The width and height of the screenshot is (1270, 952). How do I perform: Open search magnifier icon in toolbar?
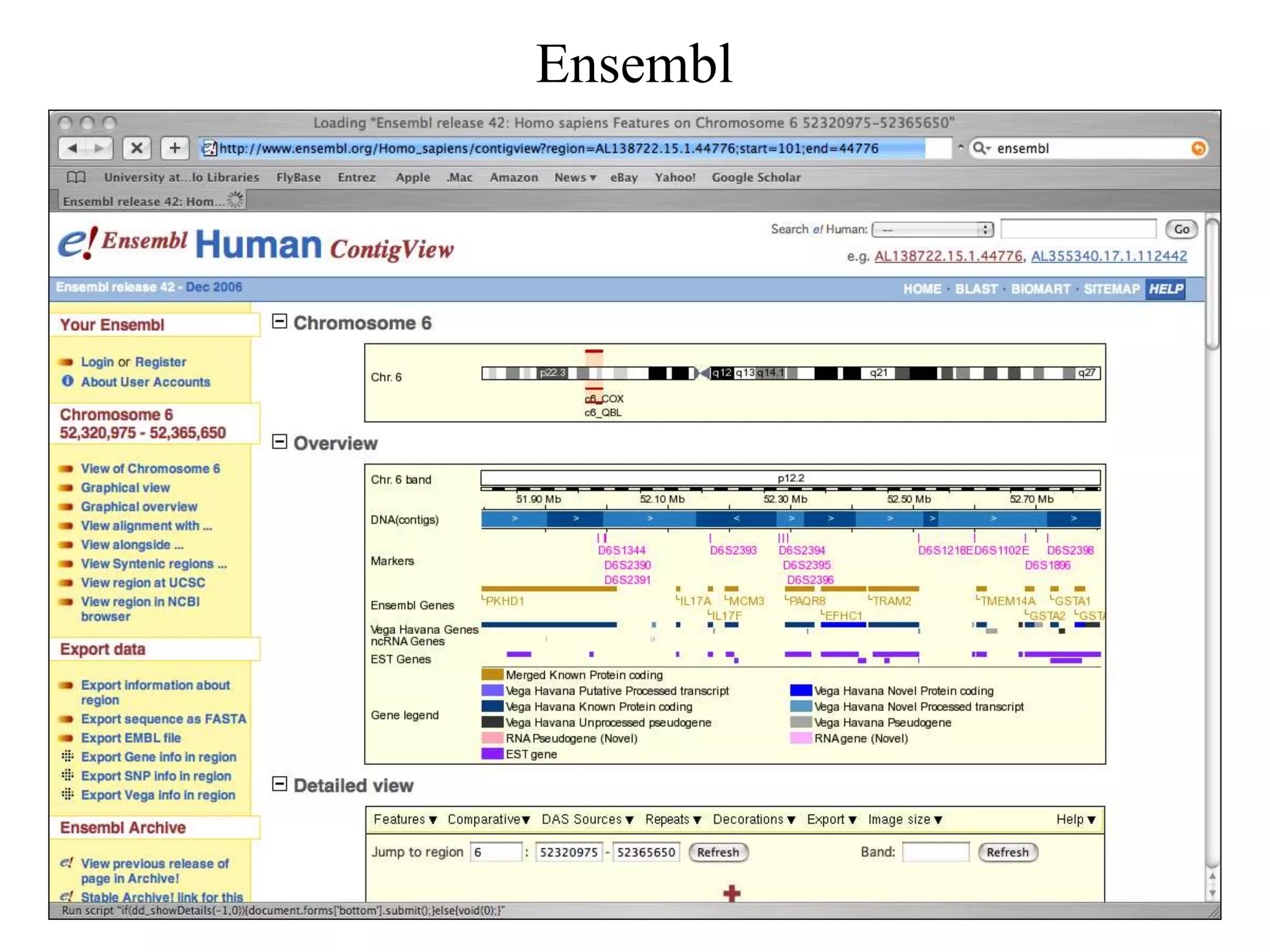982,148
